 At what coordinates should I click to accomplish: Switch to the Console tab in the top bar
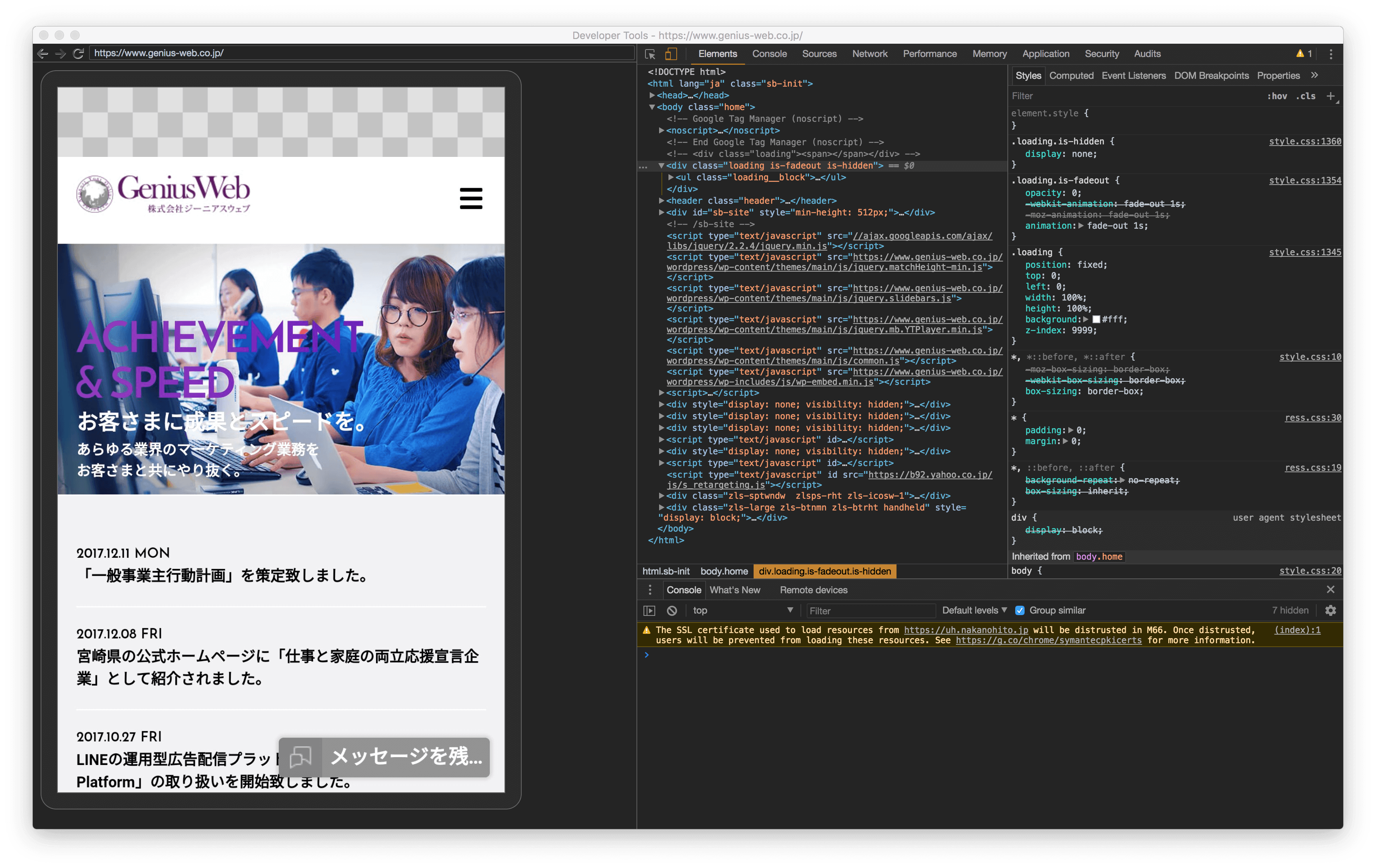(x=769, y=54)
